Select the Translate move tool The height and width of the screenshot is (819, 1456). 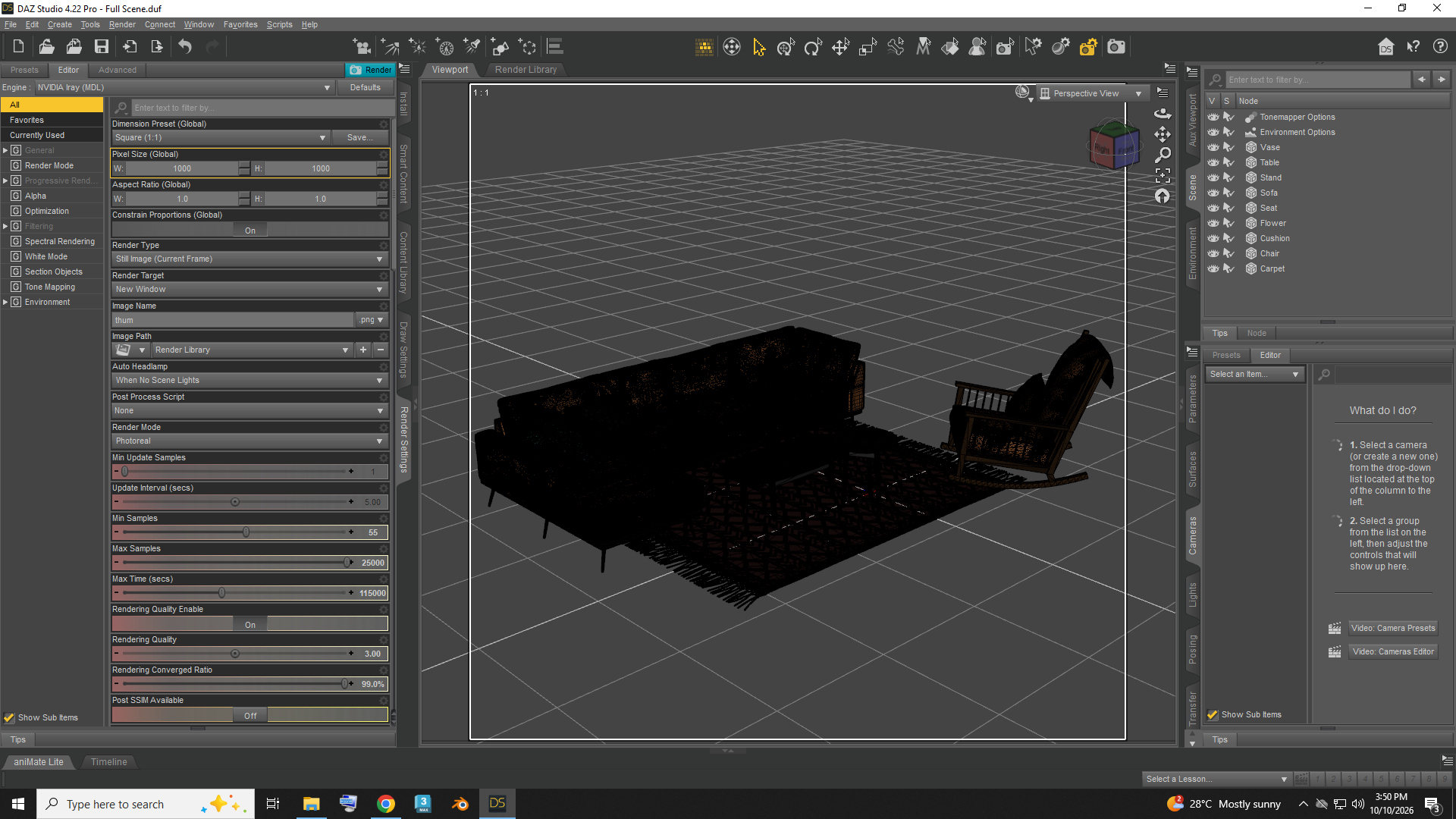(x=840, y=47)
